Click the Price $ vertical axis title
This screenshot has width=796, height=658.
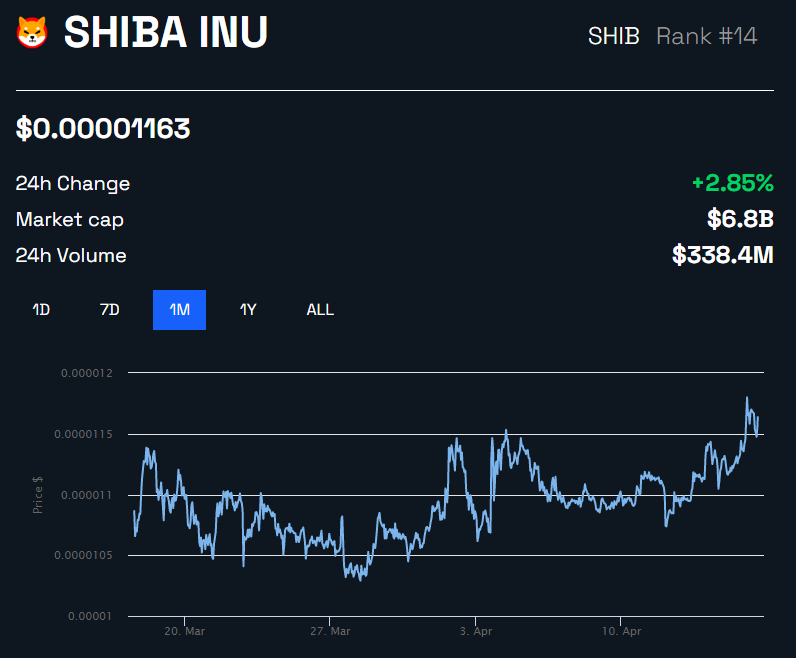click(x=38, y=494)
